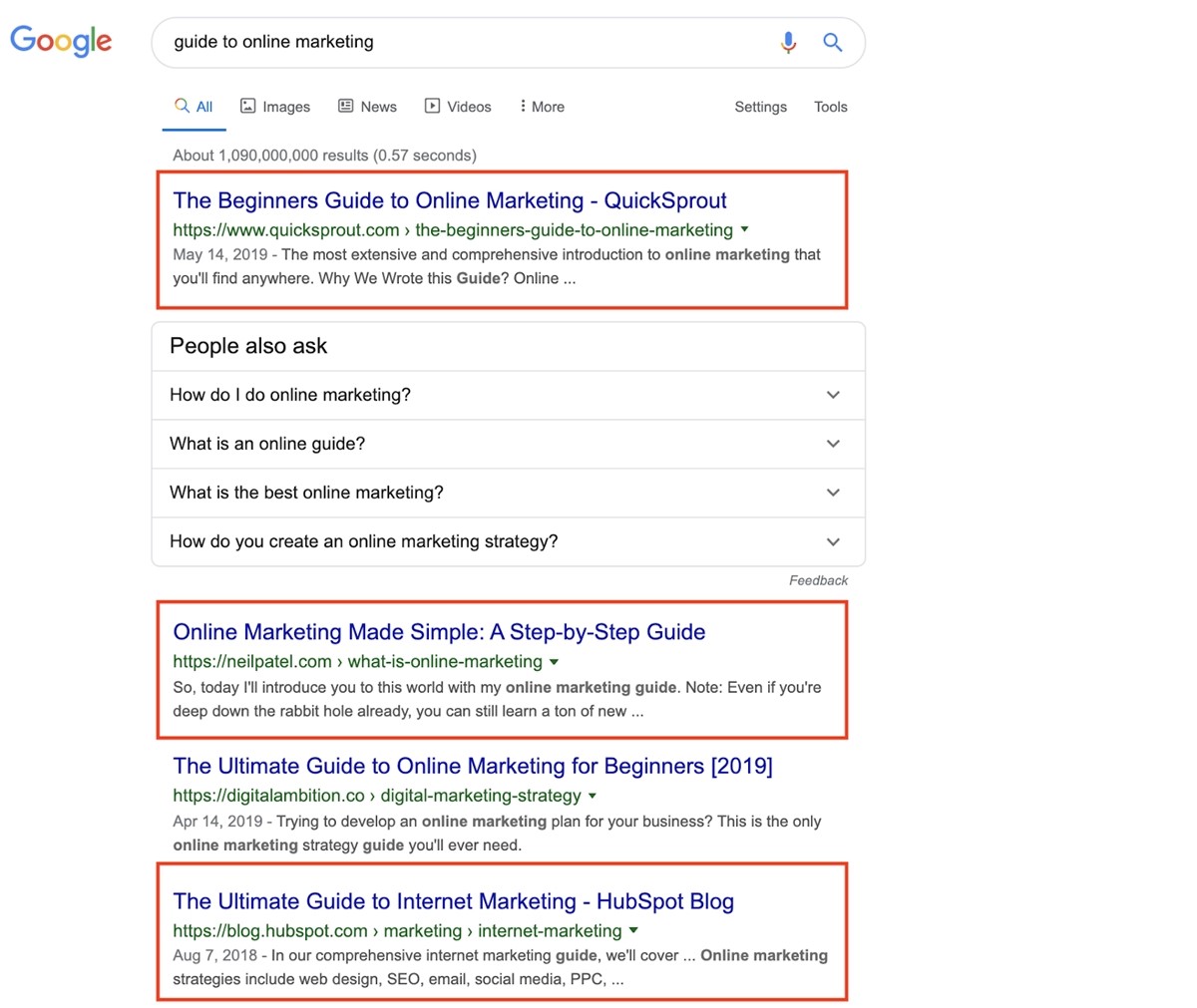Open the More search options menu

coord(542,107)
